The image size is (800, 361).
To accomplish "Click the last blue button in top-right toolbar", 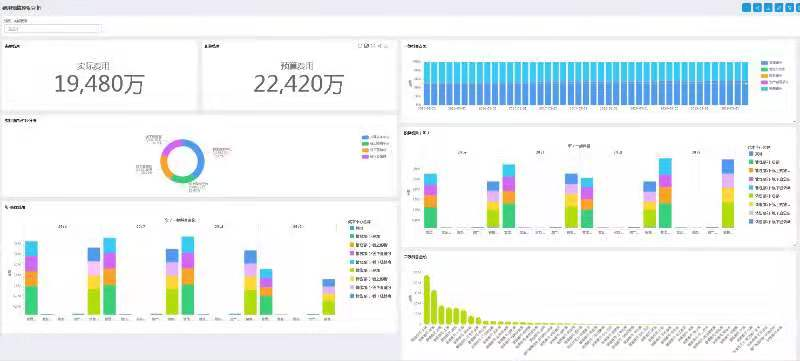I will [798, 7].
